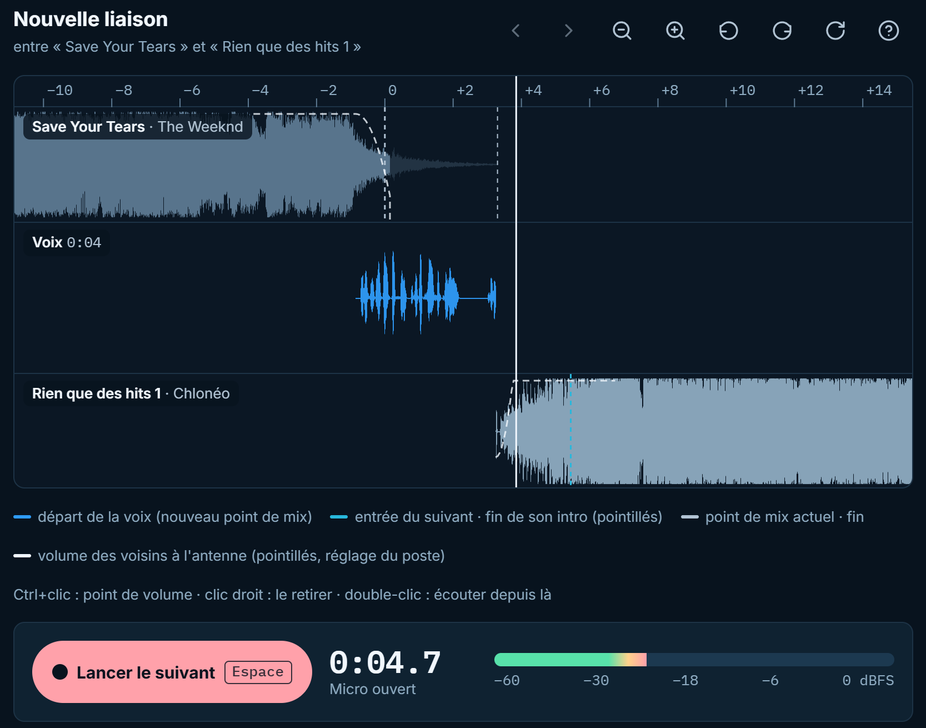Image resolution: width=926 pixels, height=728 pixels.
Task: Click the Voix 0:04 track label
Action: point(67,243)
